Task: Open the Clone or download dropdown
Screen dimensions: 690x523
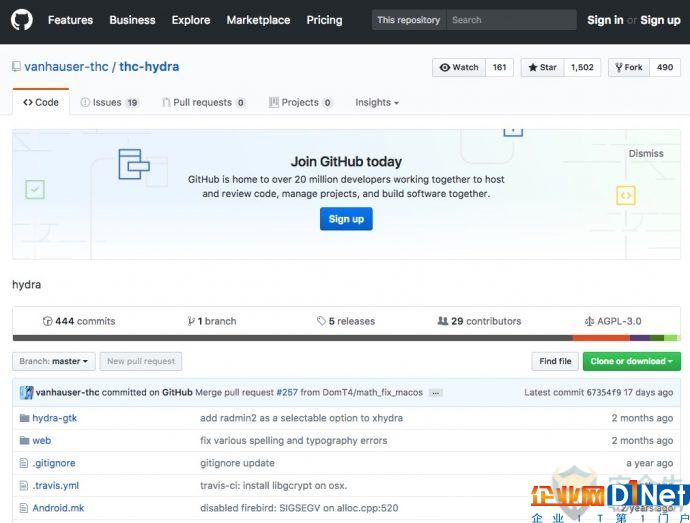Action: coord(631,361)
